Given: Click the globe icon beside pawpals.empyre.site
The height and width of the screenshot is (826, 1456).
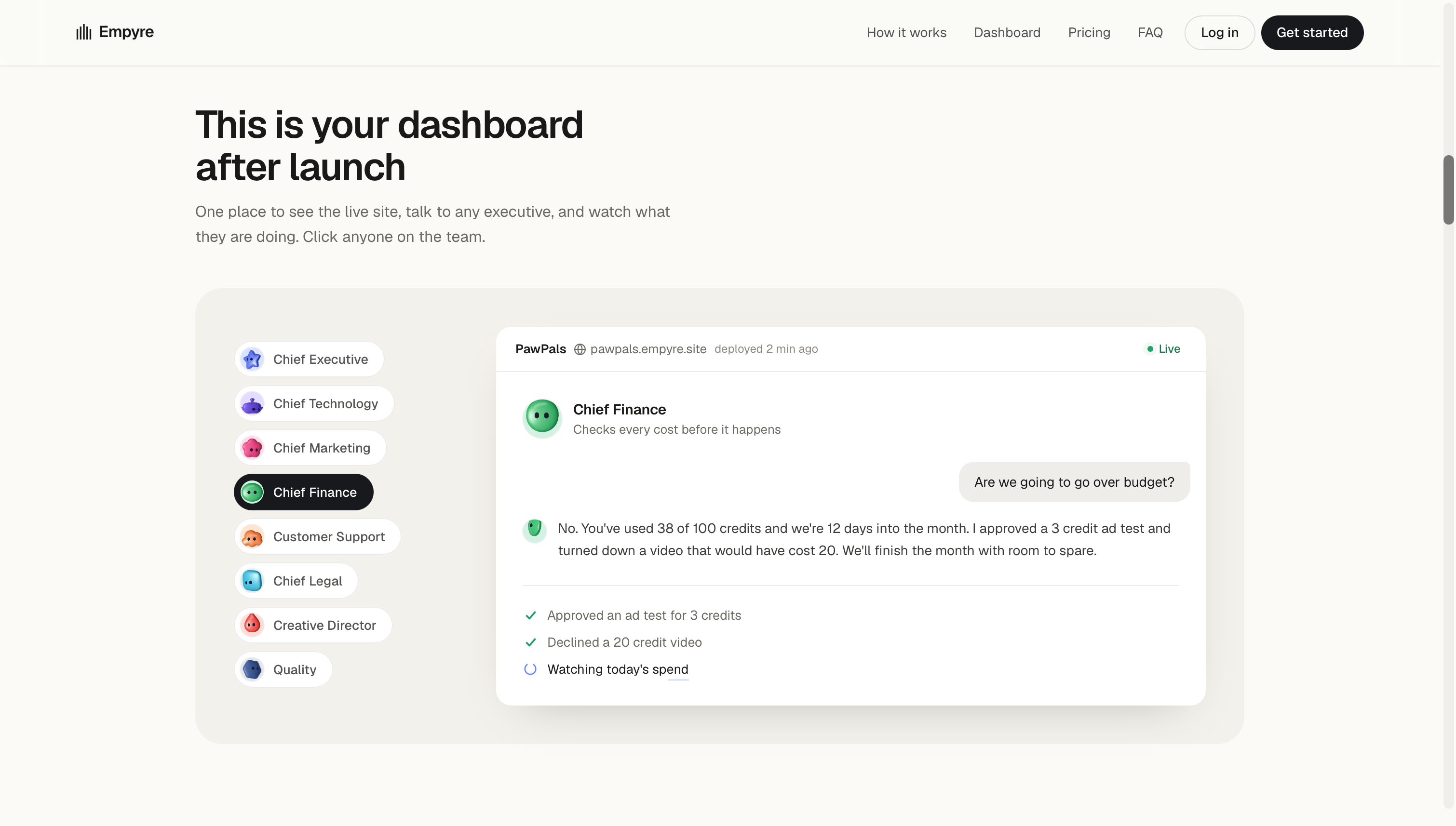Looking at the screenshot, I should (580, 349).
